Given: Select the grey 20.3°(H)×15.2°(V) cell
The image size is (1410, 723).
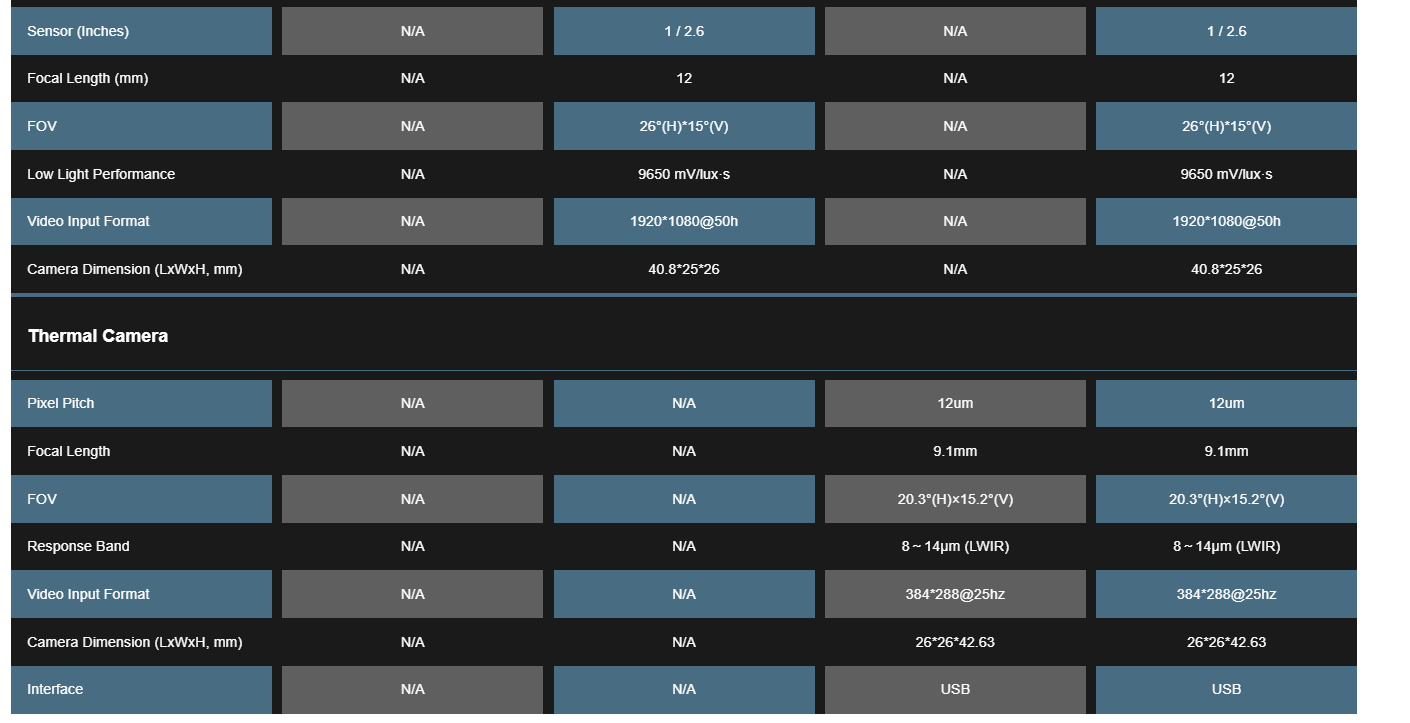Looking at the screenshot, I should 955,499.
